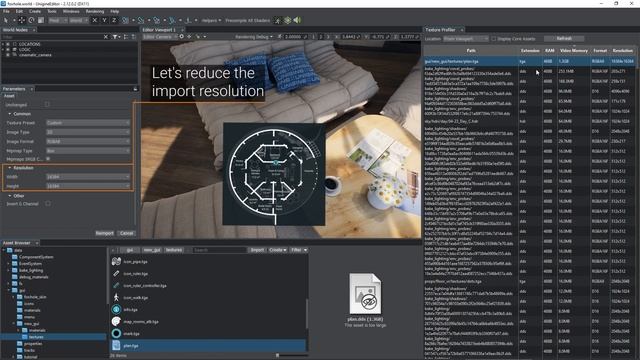Click the textures breadcrumb button
The image size is (640, 360).
pyautogui.click(x=174, y=250)
